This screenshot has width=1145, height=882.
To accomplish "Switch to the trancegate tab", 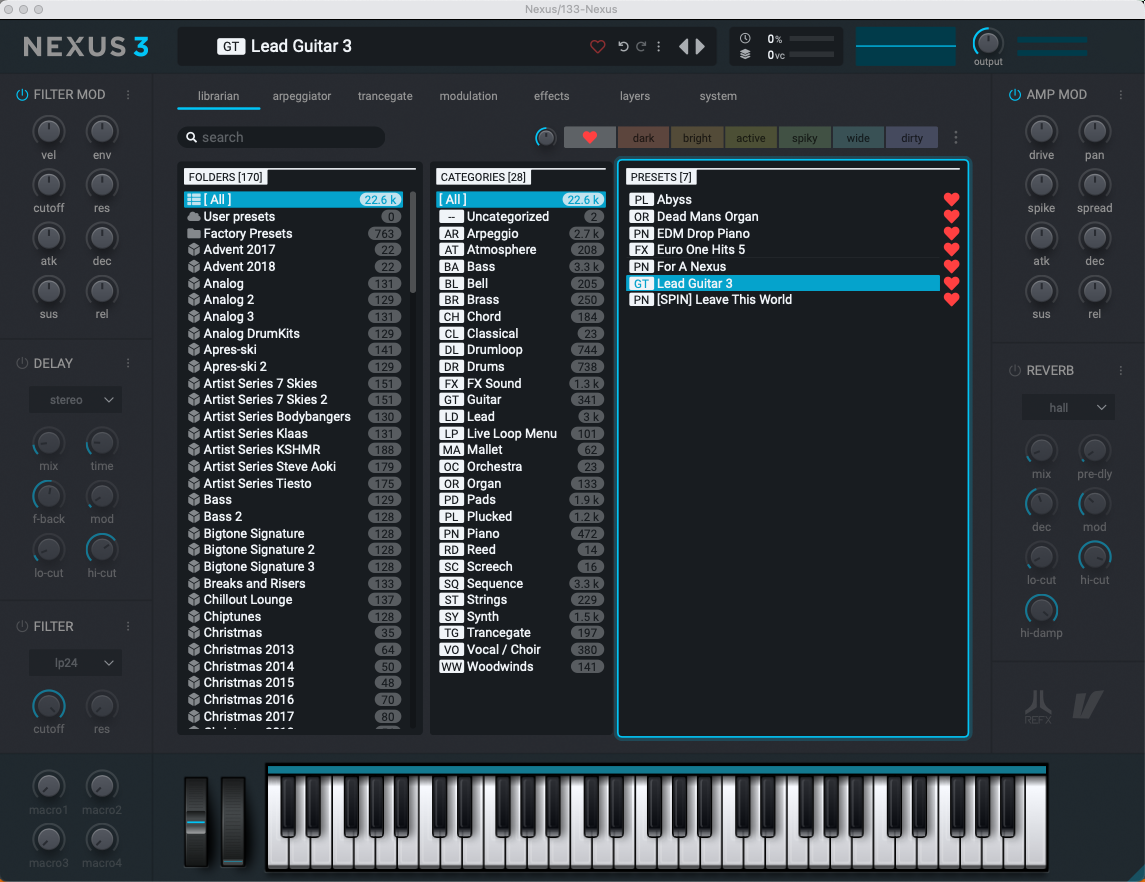I will point(385,96).
